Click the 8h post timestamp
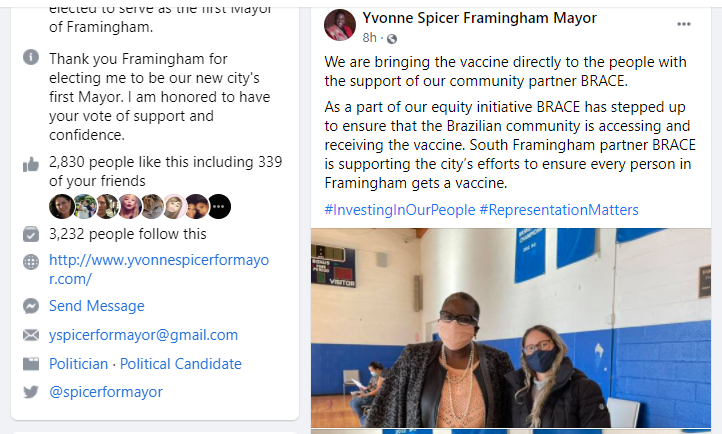722x434 pixels. [370, 38]
